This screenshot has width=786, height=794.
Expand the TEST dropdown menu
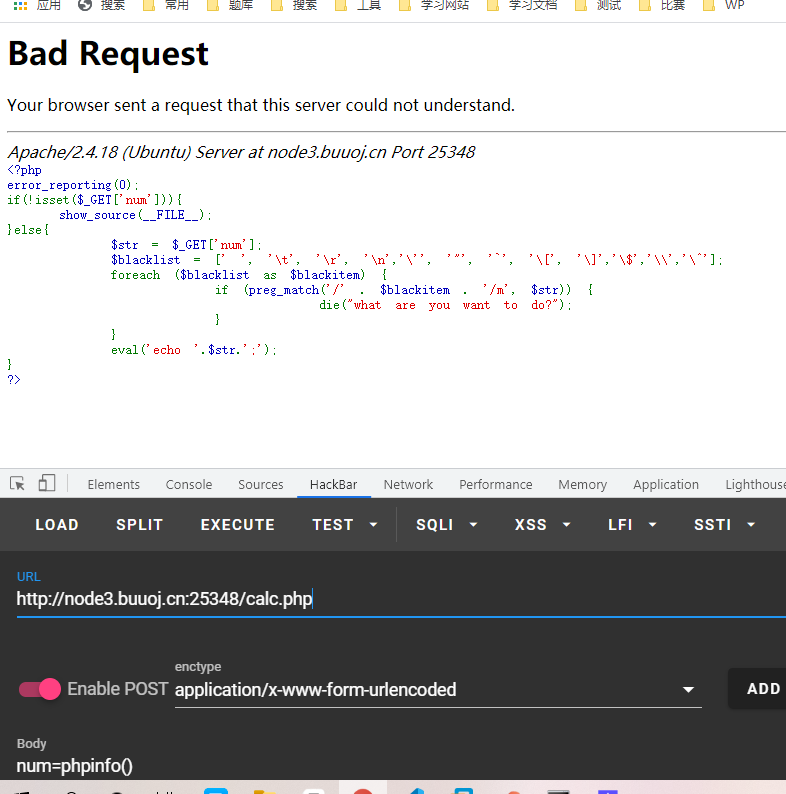345,525
